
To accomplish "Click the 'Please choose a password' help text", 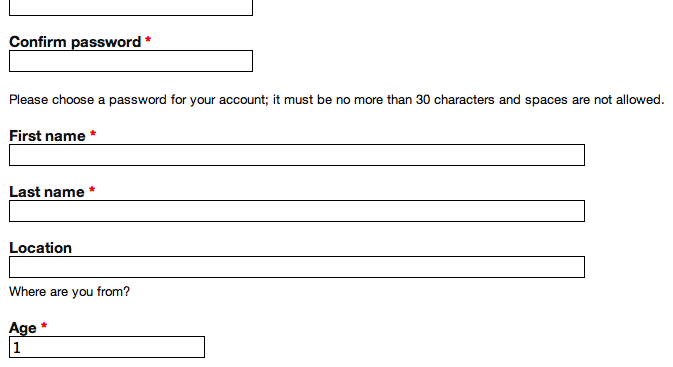I will tap(336, 100).
